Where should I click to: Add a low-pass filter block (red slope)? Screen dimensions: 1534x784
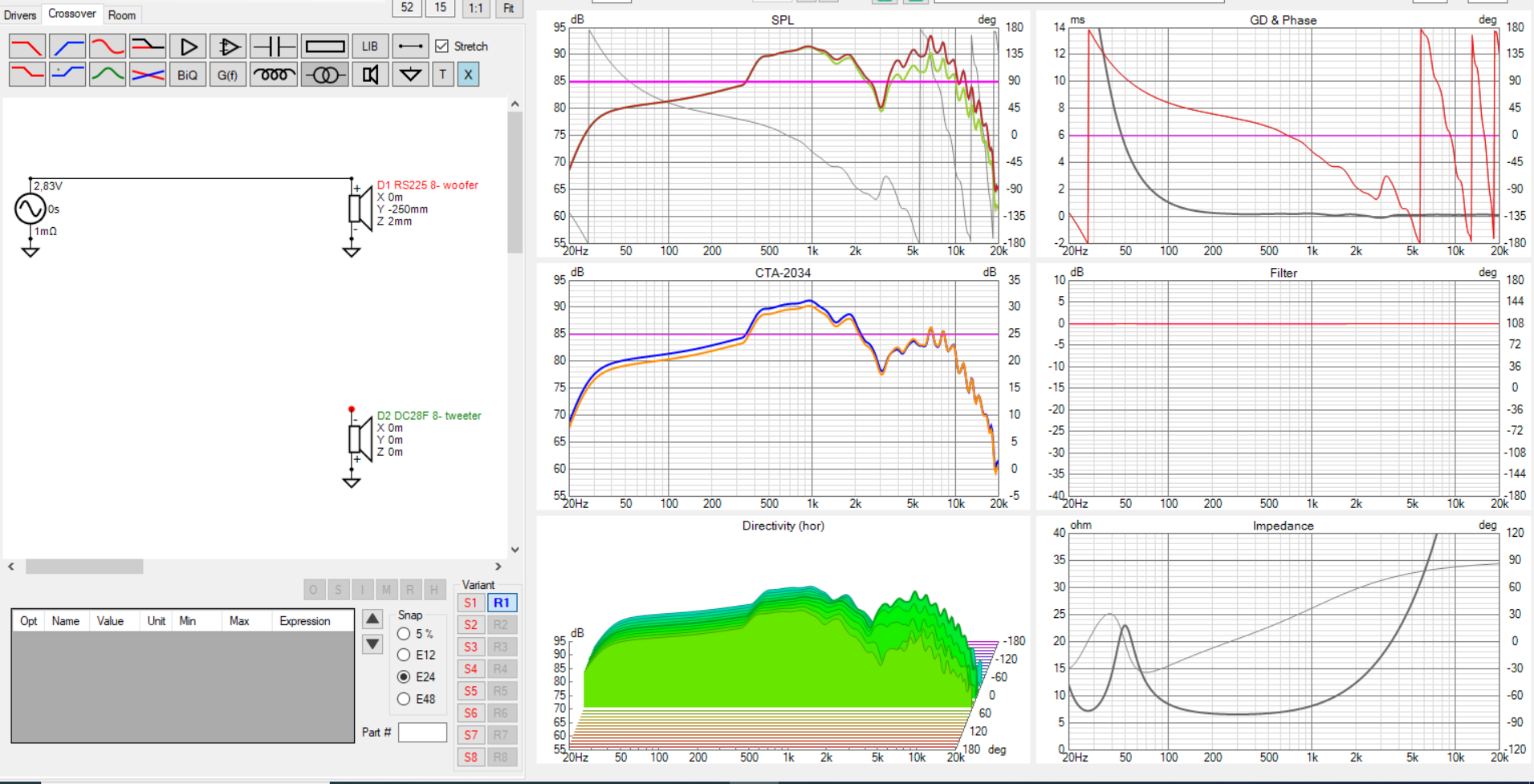pos(27,47)
